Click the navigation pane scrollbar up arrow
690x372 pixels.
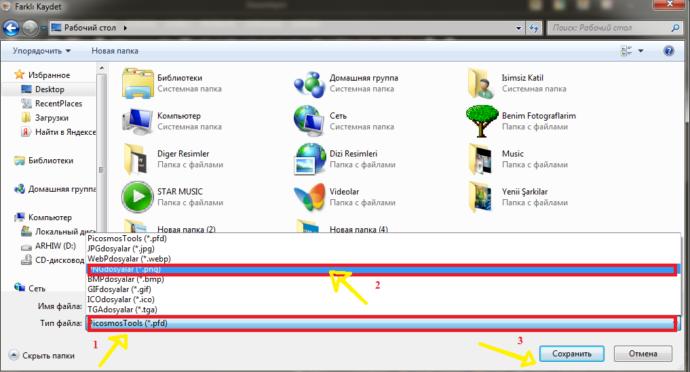point(102,68)
